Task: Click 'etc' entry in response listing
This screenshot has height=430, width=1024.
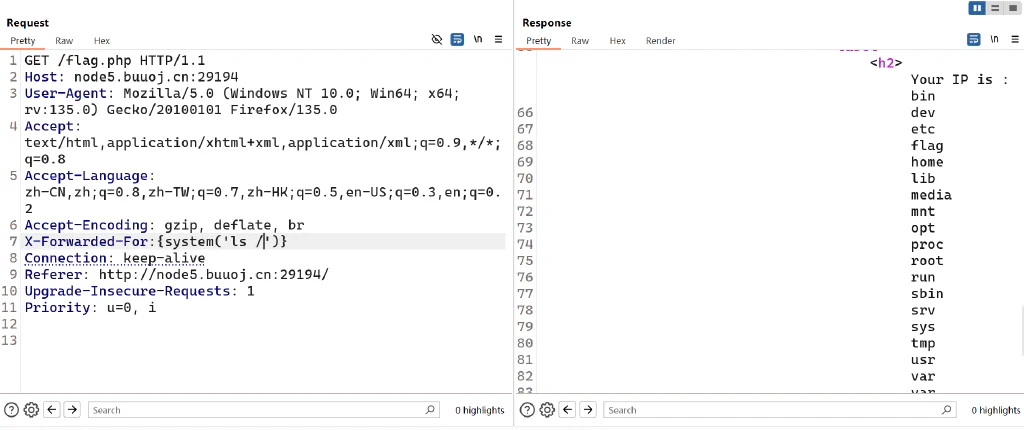Action: click(x=923, y=129)
